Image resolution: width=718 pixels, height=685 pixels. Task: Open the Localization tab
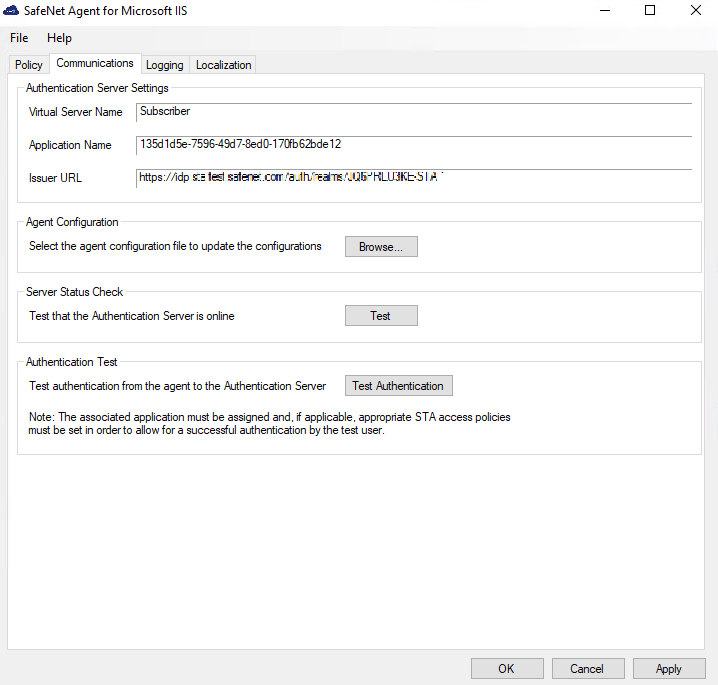point(223,65)
